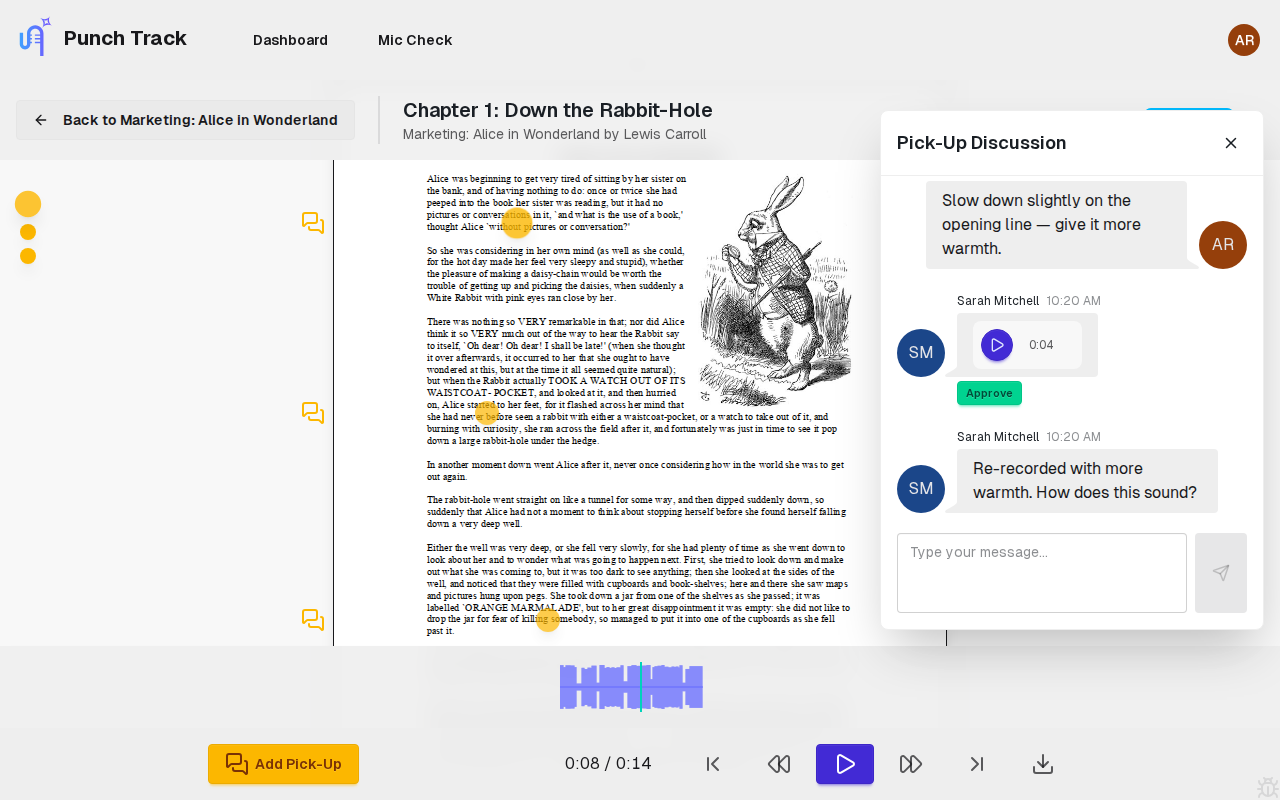Screen dimensions: 1280x800
Task: Download the chapter audio file
Action: coord(1042,763)
